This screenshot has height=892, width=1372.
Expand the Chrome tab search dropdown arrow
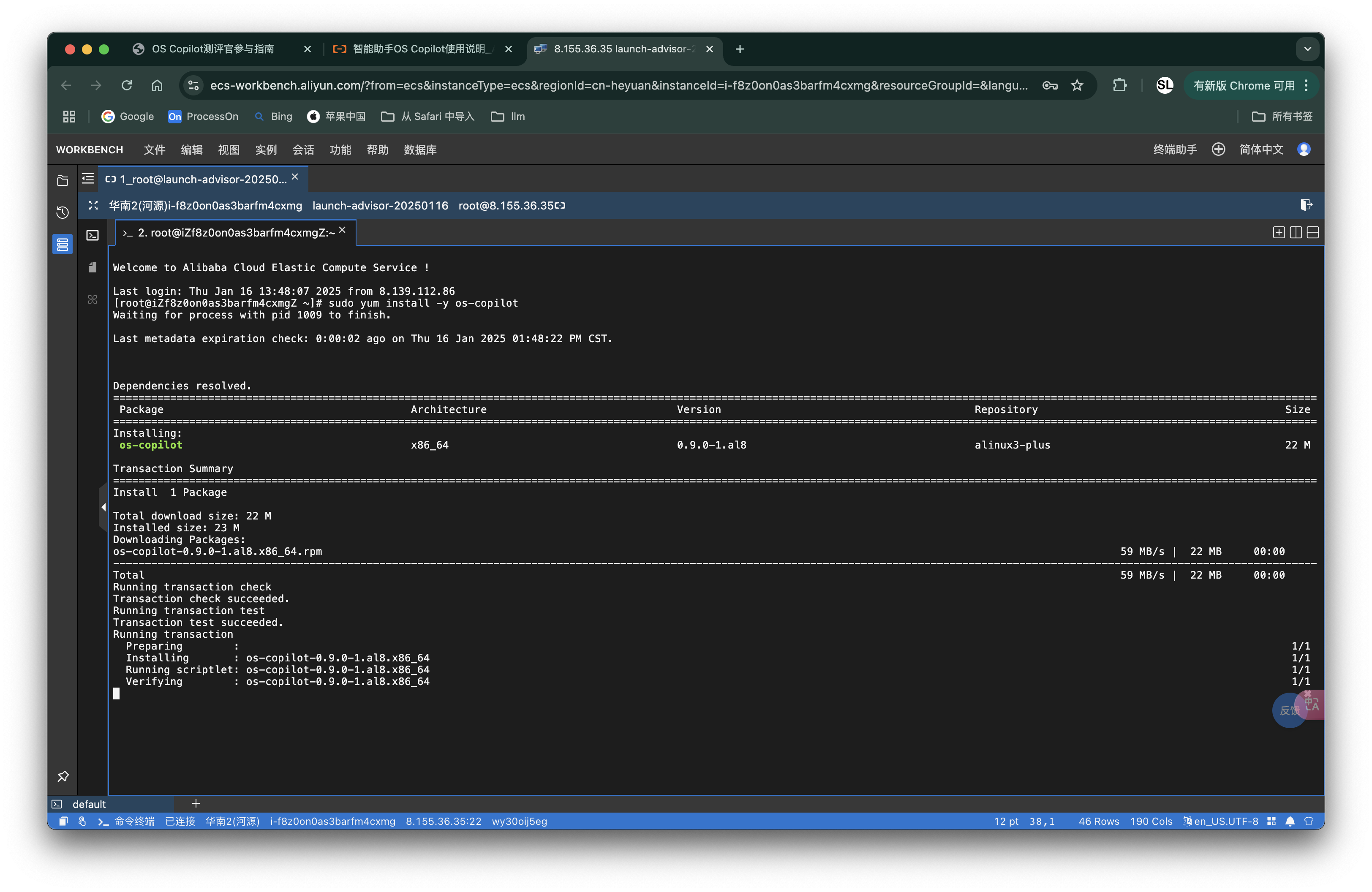click(x=1307, y=49)
